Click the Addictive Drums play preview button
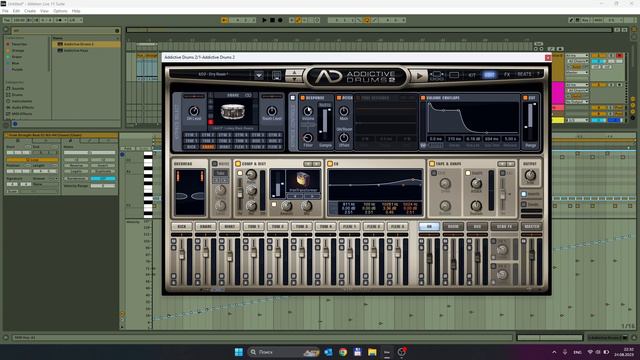640x360 pixels. [x=419, y=76]
